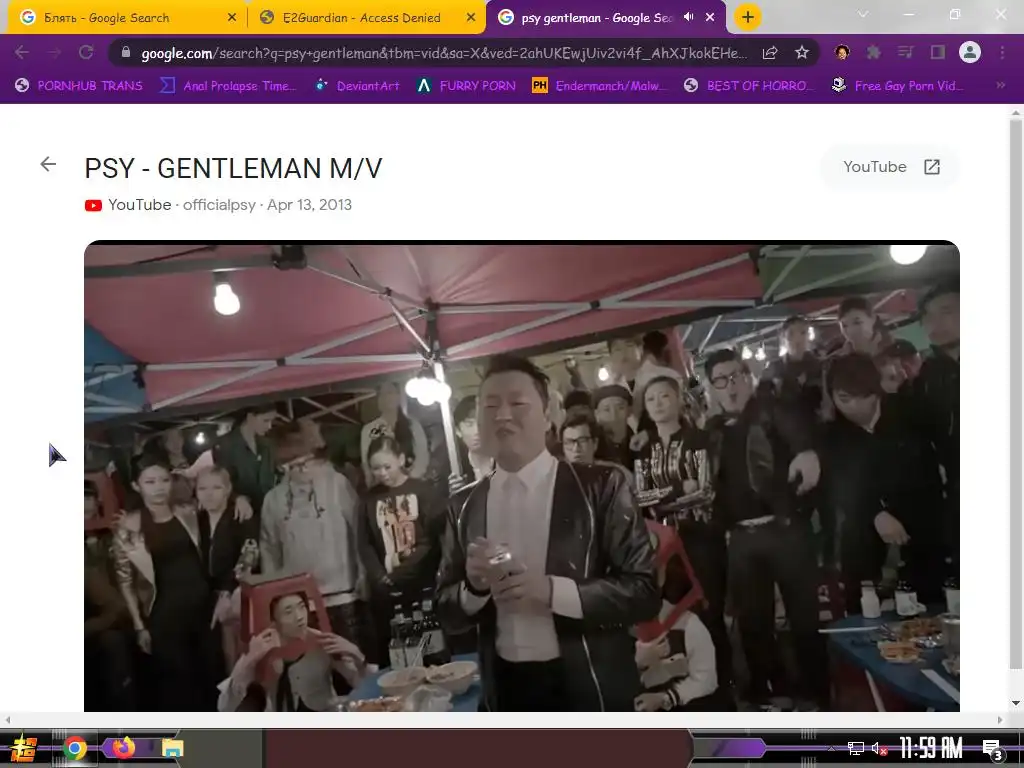Click the external link icon in the YouTube button
1024x768 pixels.
coord(932,167)
